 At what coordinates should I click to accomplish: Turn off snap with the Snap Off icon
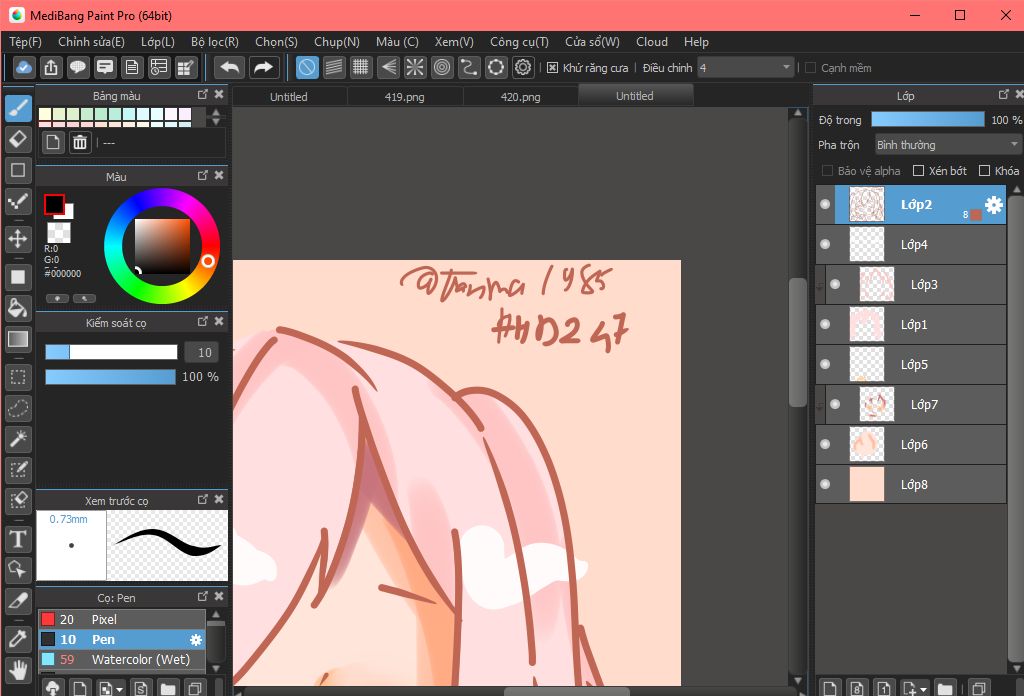click(x=308, y=67)
